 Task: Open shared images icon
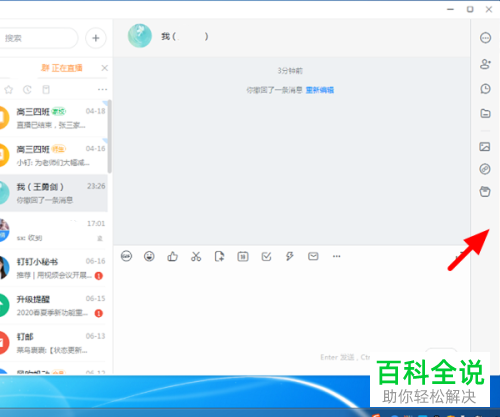point(485,146)
